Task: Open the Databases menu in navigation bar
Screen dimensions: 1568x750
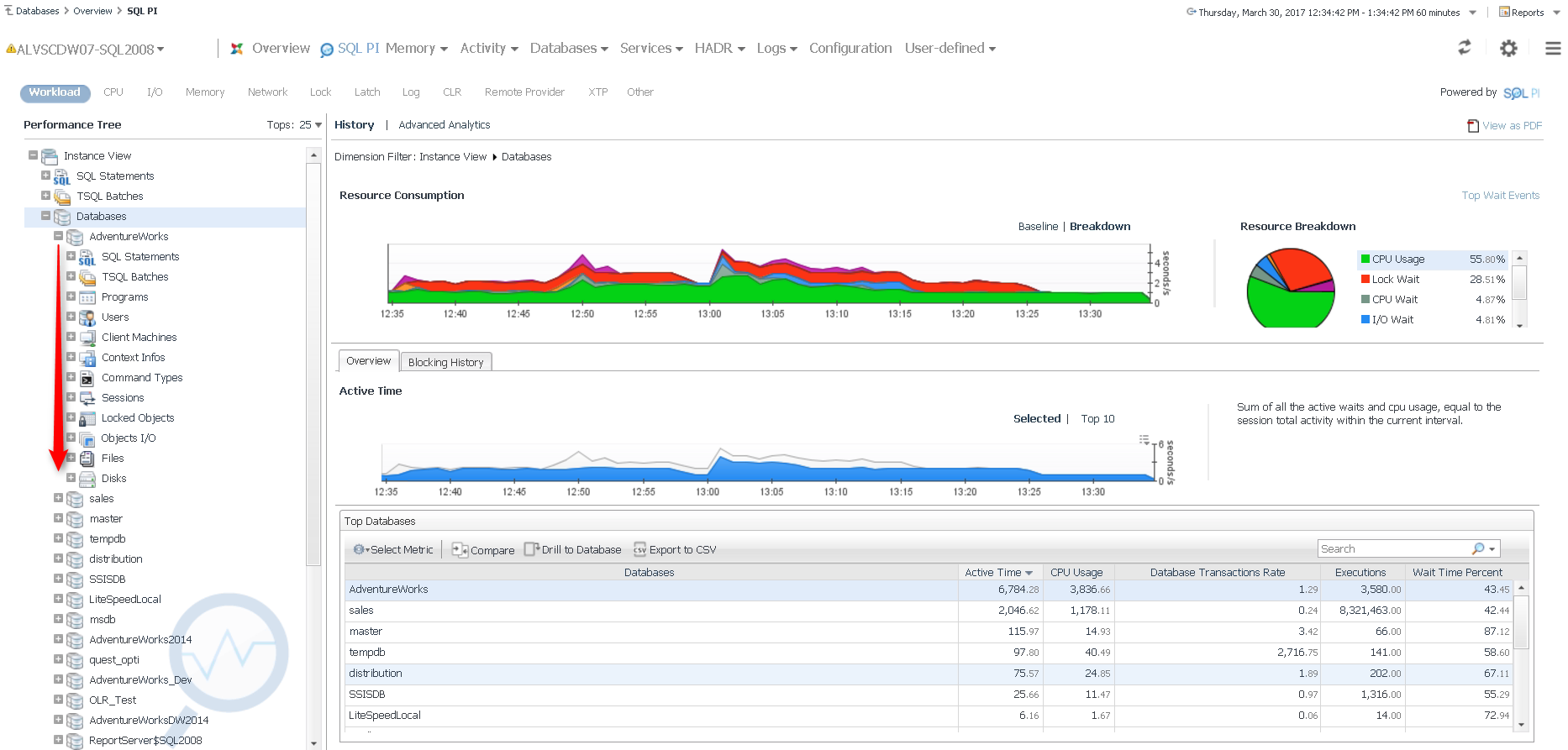Action: tap(568, 49)
